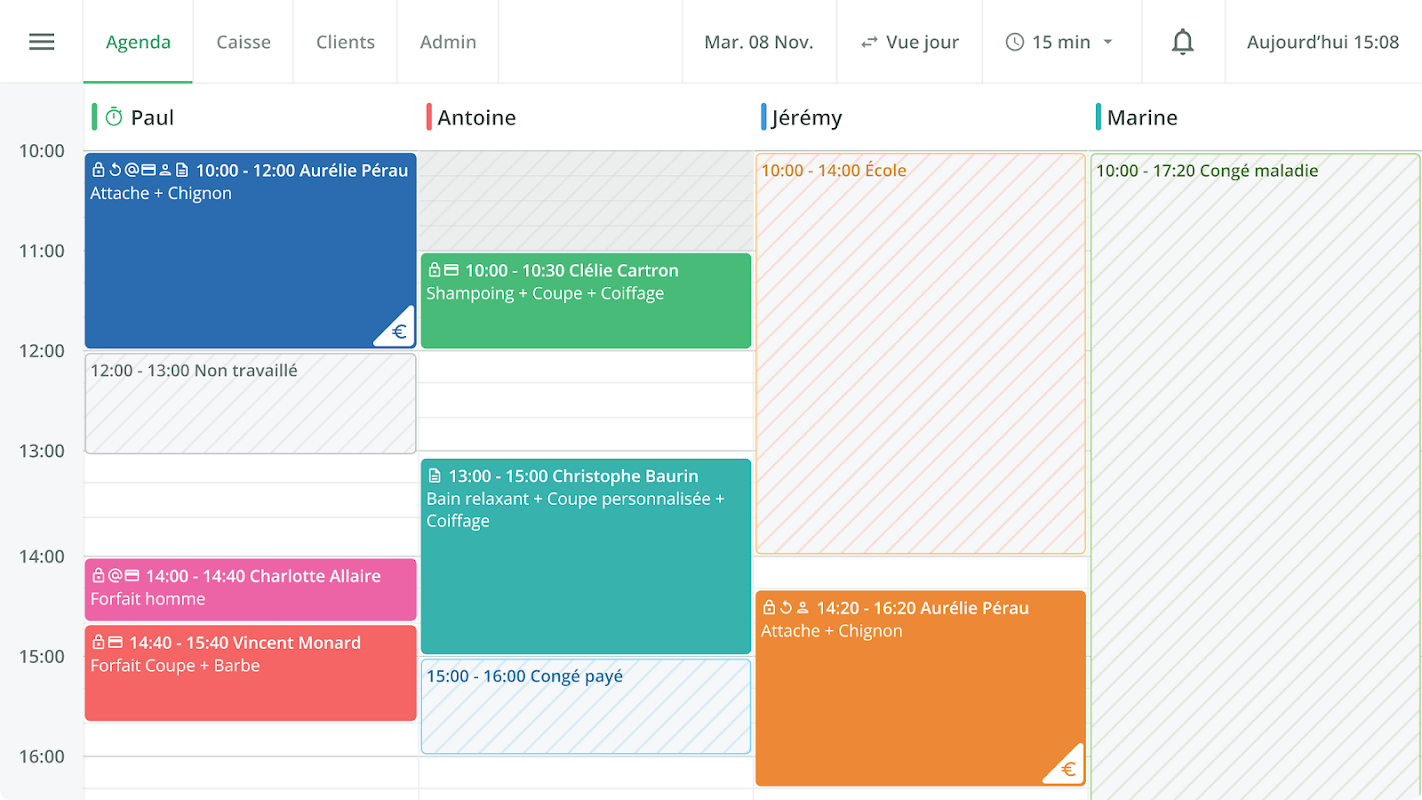Click the notification bell icon

pos(1183,42)
